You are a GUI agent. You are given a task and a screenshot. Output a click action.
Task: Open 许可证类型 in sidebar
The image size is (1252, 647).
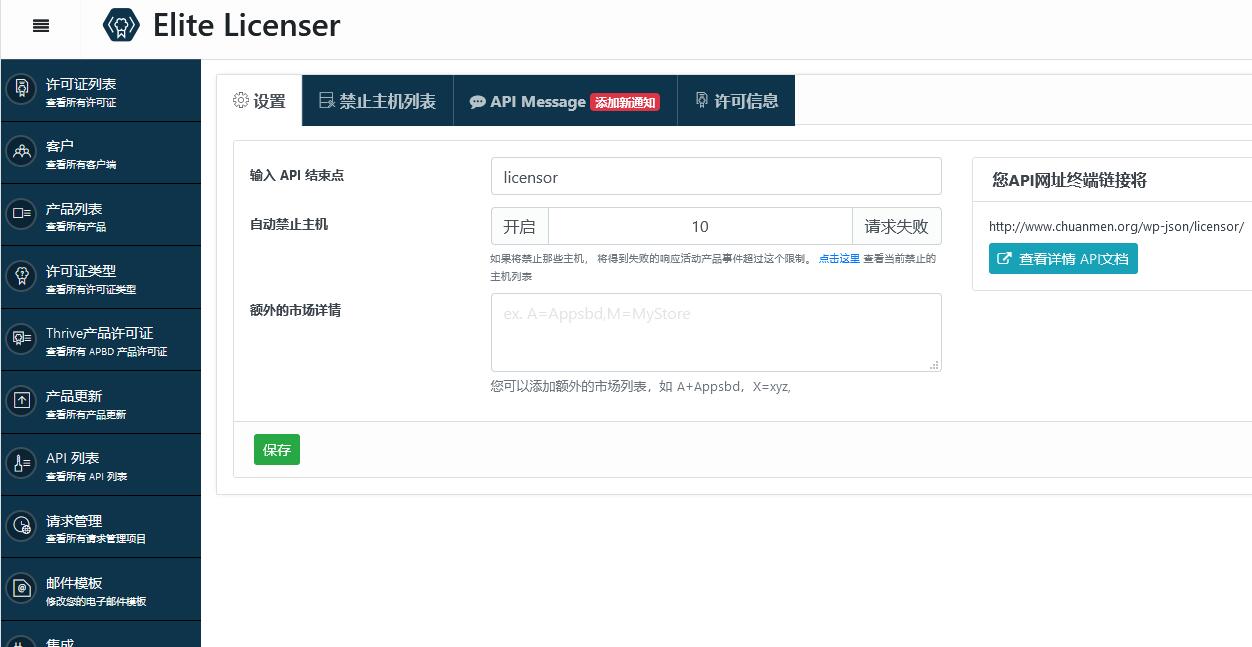[101, 278]
